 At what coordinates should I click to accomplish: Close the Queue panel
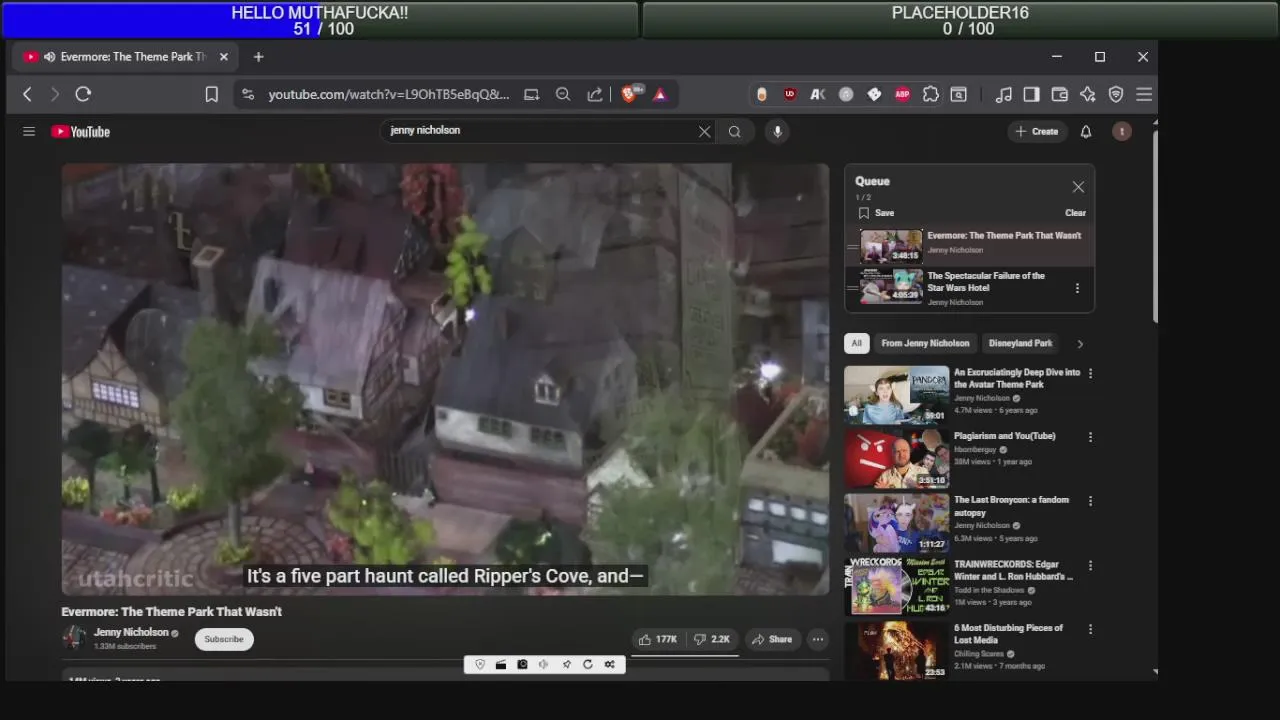1078,187
